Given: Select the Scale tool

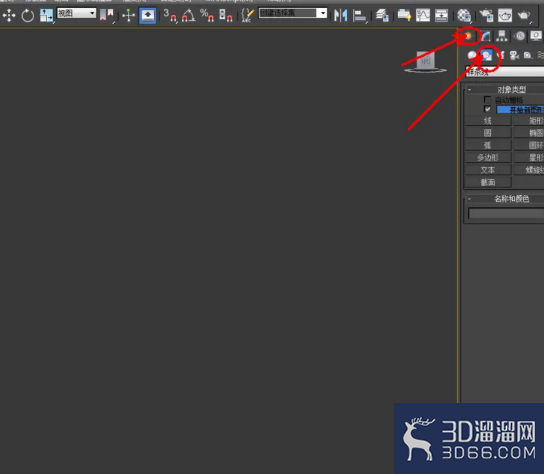Looking at the screenshot, I should pos(46,16).
